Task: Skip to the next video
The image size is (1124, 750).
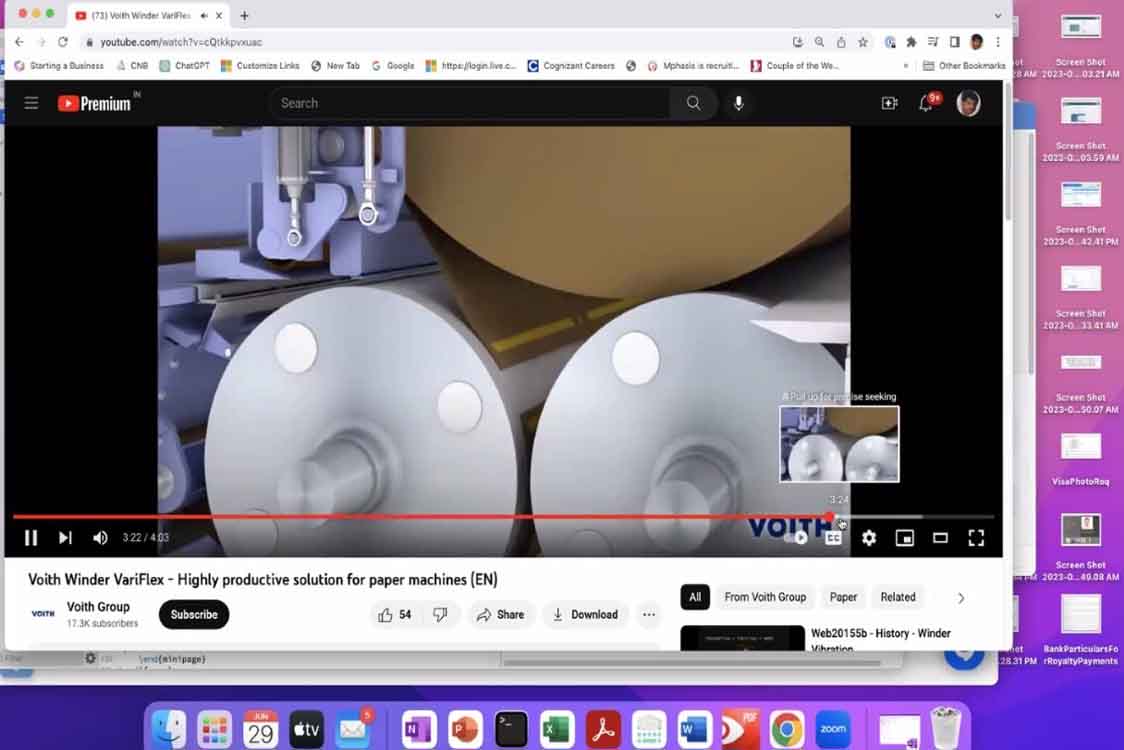Action: [65, 538]
